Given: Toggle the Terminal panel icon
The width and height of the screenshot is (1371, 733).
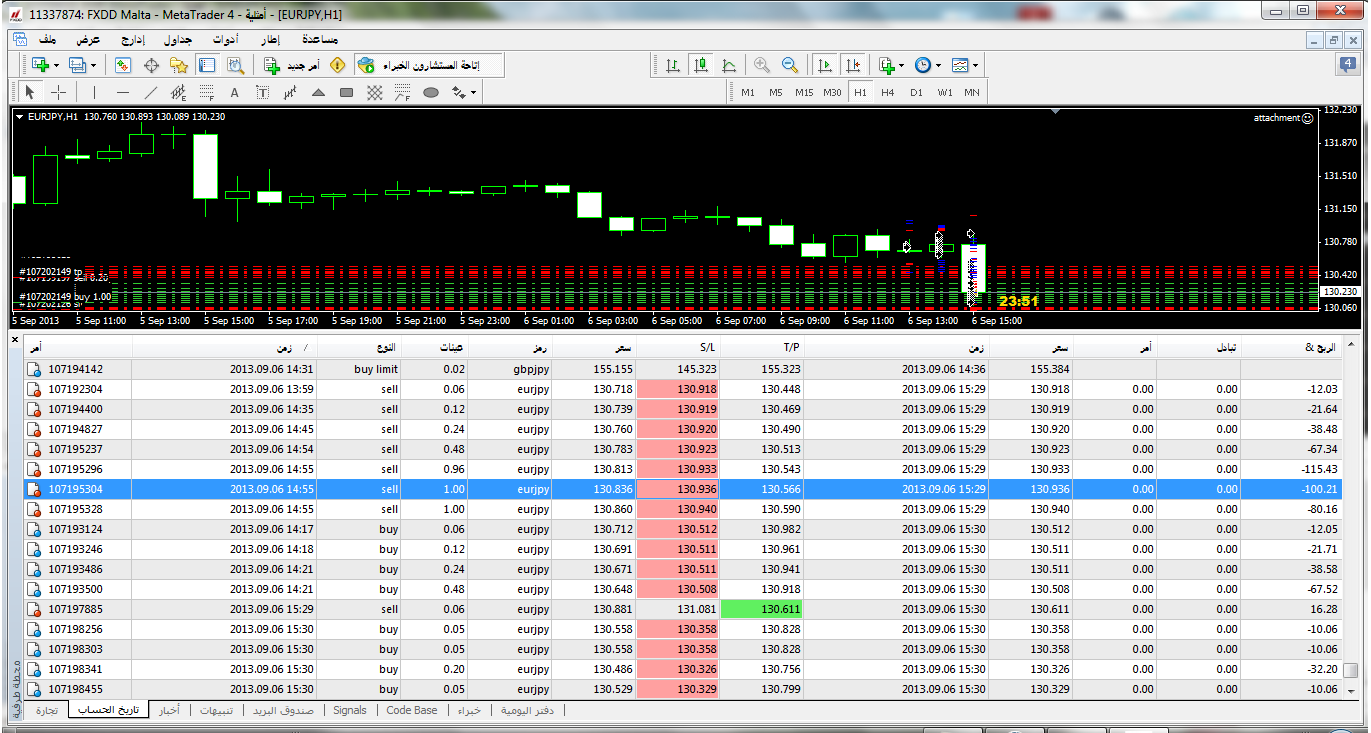Looking at the screenshot, I should pyautogui.click(x=207, y=65).
